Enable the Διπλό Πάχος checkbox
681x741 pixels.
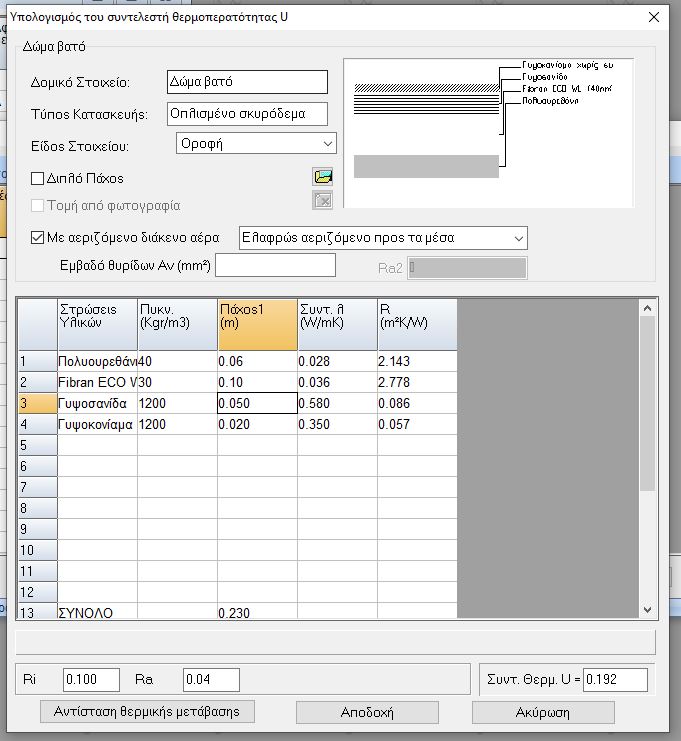(38, 178)
